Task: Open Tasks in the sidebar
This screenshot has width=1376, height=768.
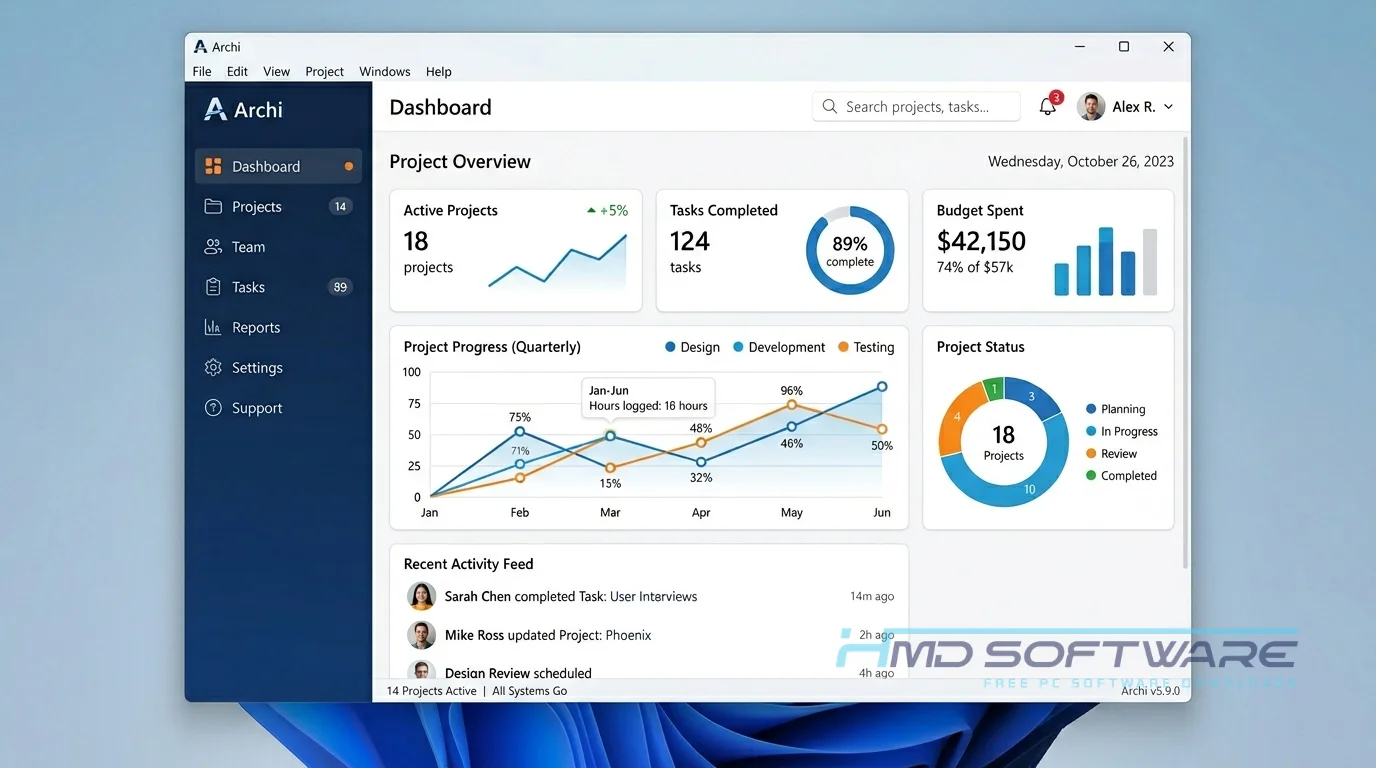Action: click(278, 287)
